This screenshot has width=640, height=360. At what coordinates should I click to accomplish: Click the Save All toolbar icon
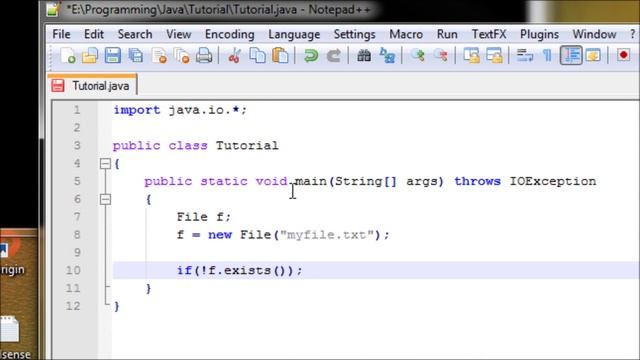pyautogui.click(x=136, y=55)
